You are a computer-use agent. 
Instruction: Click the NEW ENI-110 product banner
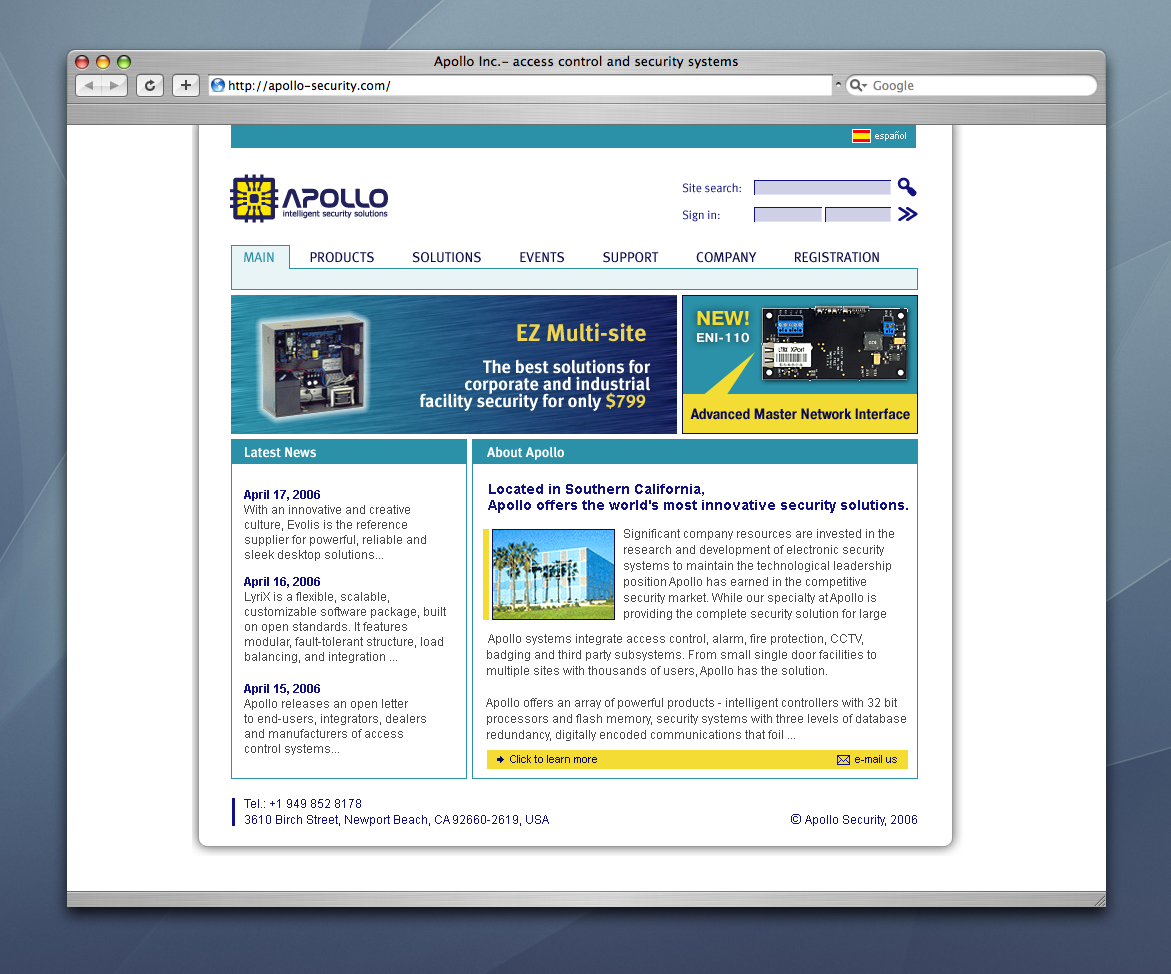coord(800,365)
